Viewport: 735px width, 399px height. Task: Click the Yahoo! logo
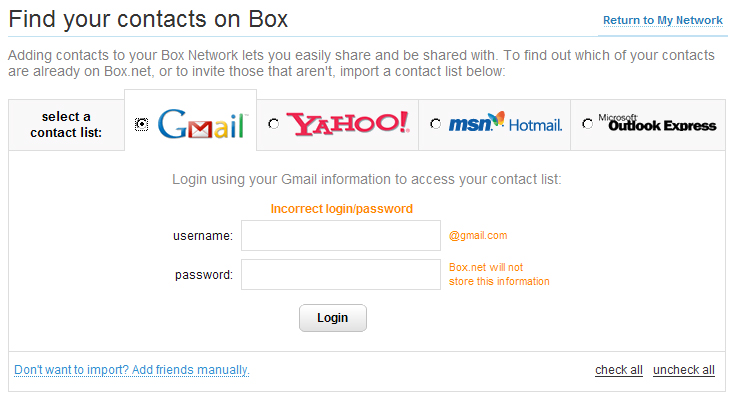click(x=348, y=124)
